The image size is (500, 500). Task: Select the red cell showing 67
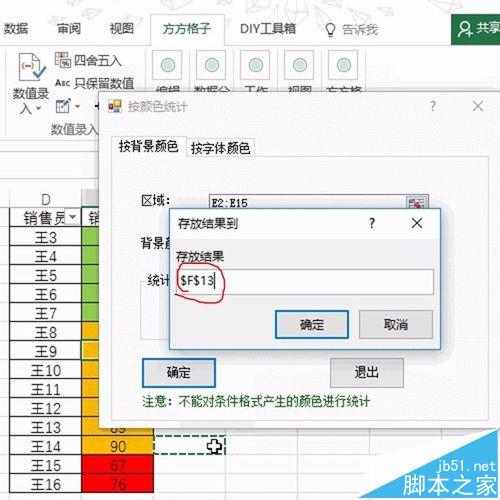[x=117, y=464]
